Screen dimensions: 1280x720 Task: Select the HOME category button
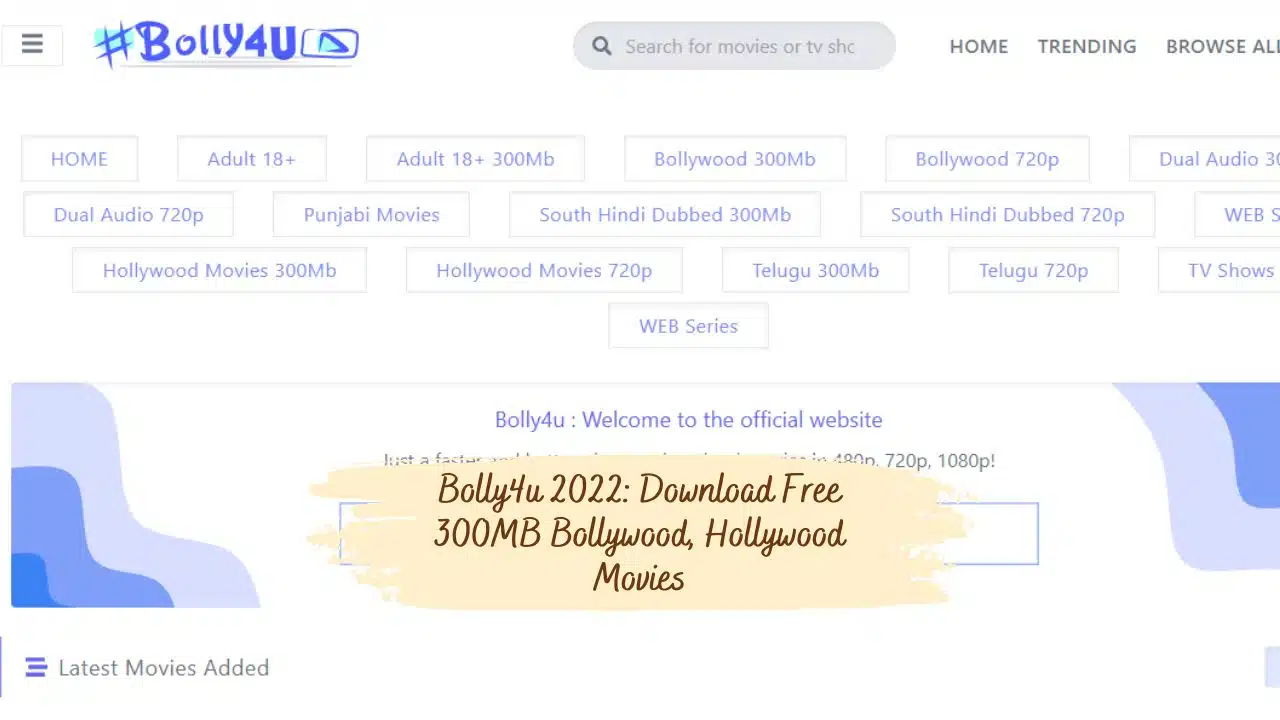(79, 159)
